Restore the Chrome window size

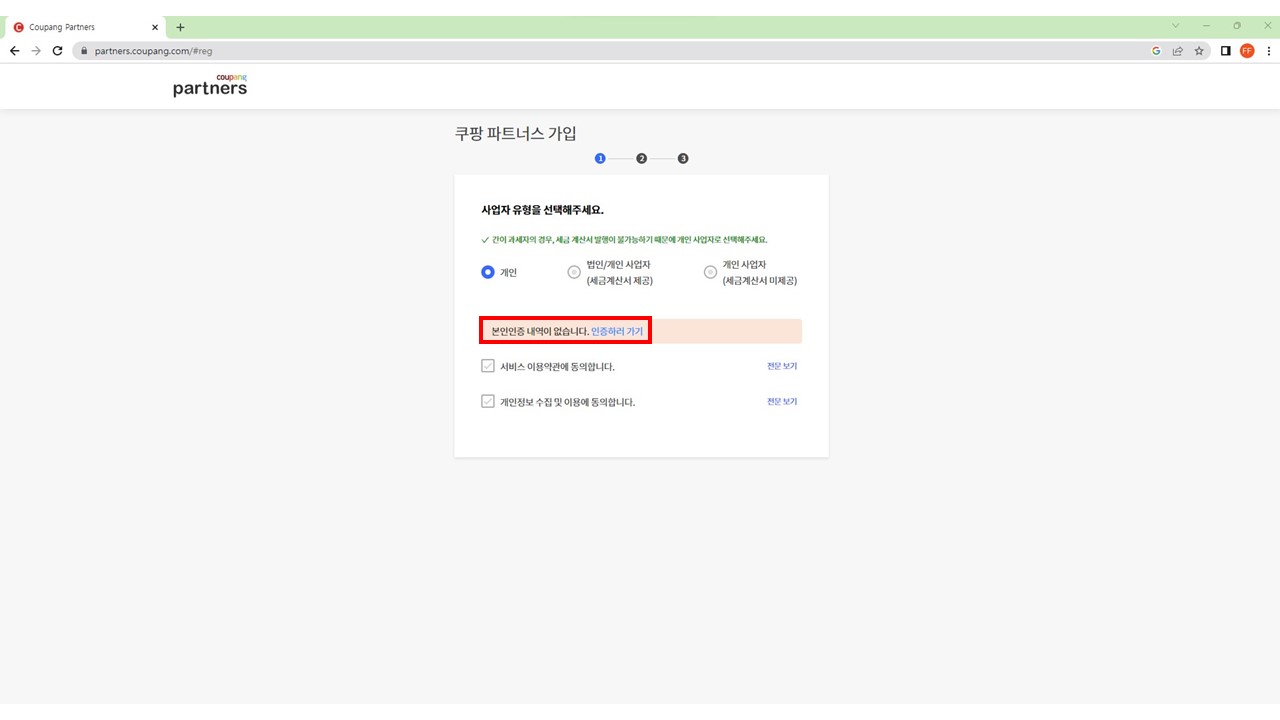[x=1237, y=25]
